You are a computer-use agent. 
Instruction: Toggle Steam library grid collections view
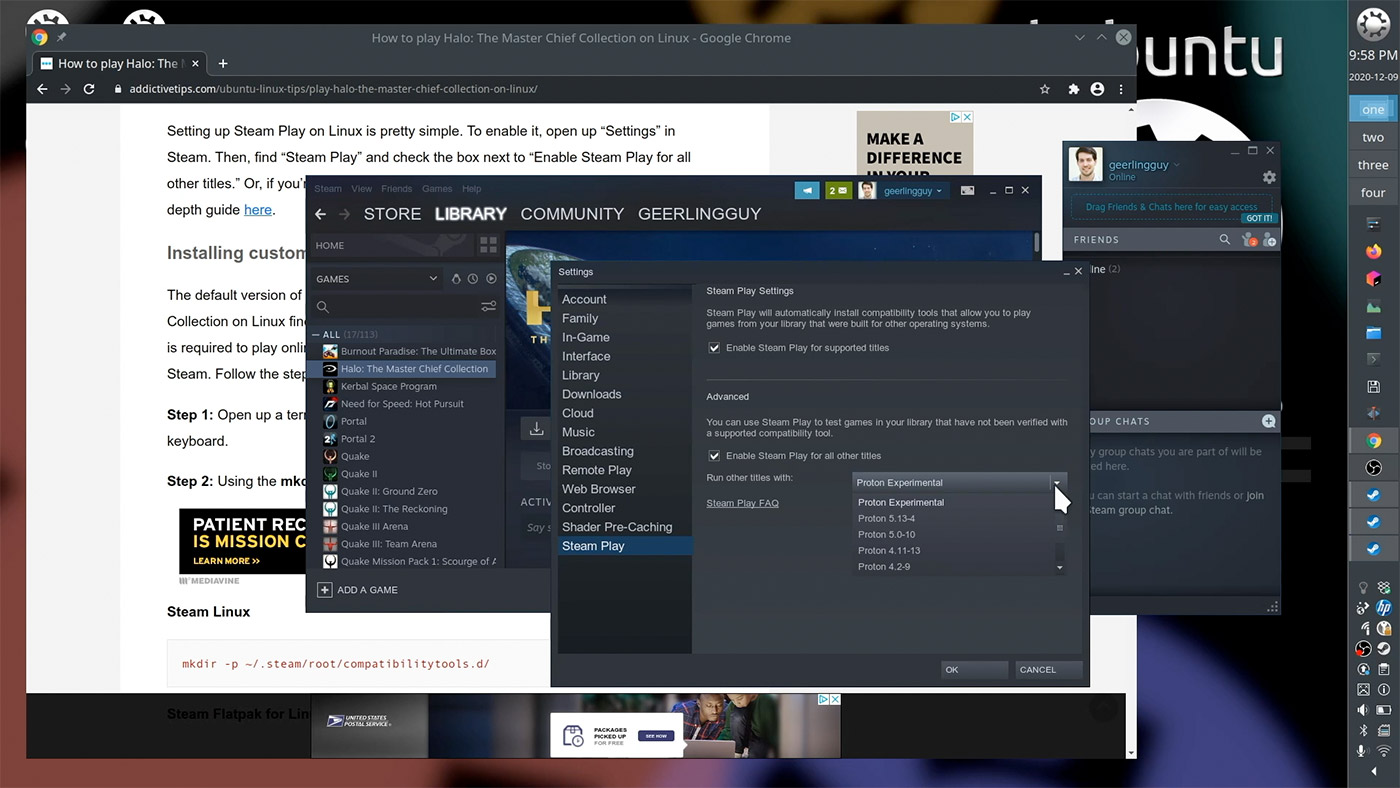click(x=488, y=245)
